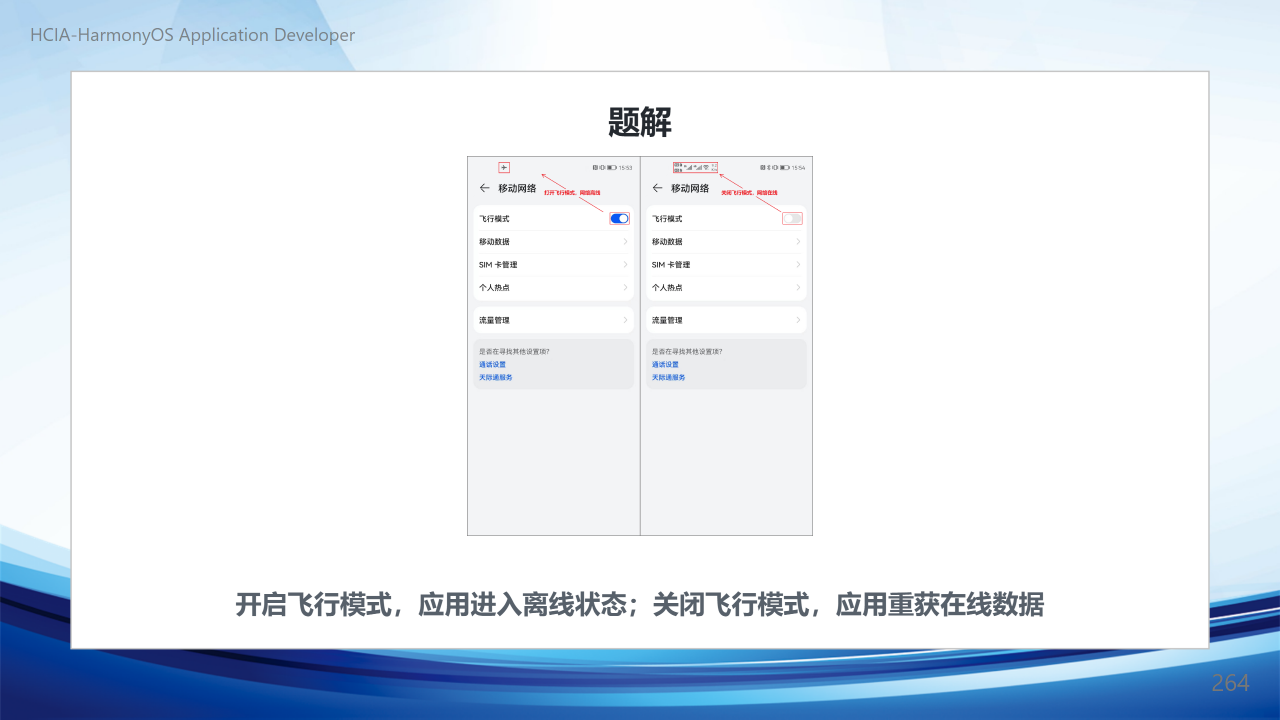Click the 移动网络 title in the 15:54 screenshot
Viewport: 1280px width, 720px height.
(x=690, y=188)
